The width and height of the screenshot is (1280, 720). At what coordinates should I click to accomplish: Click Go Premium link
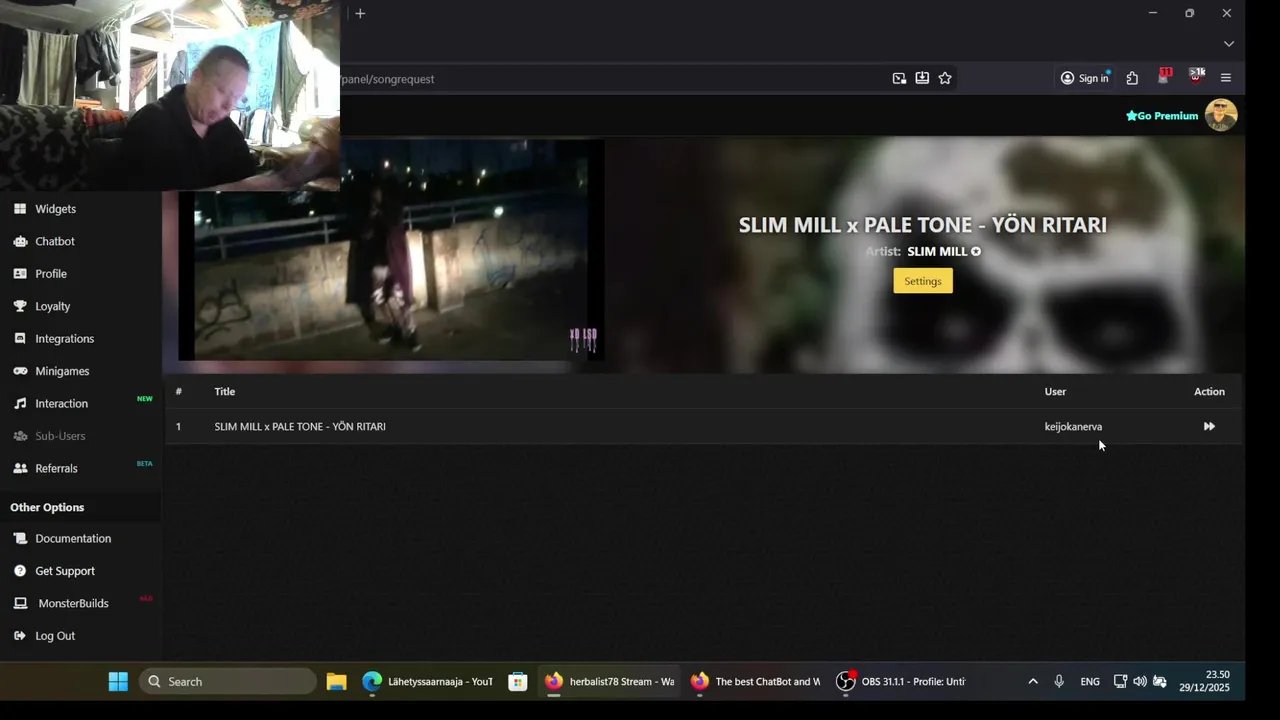pyautogui.click(x=1162, y=116)
